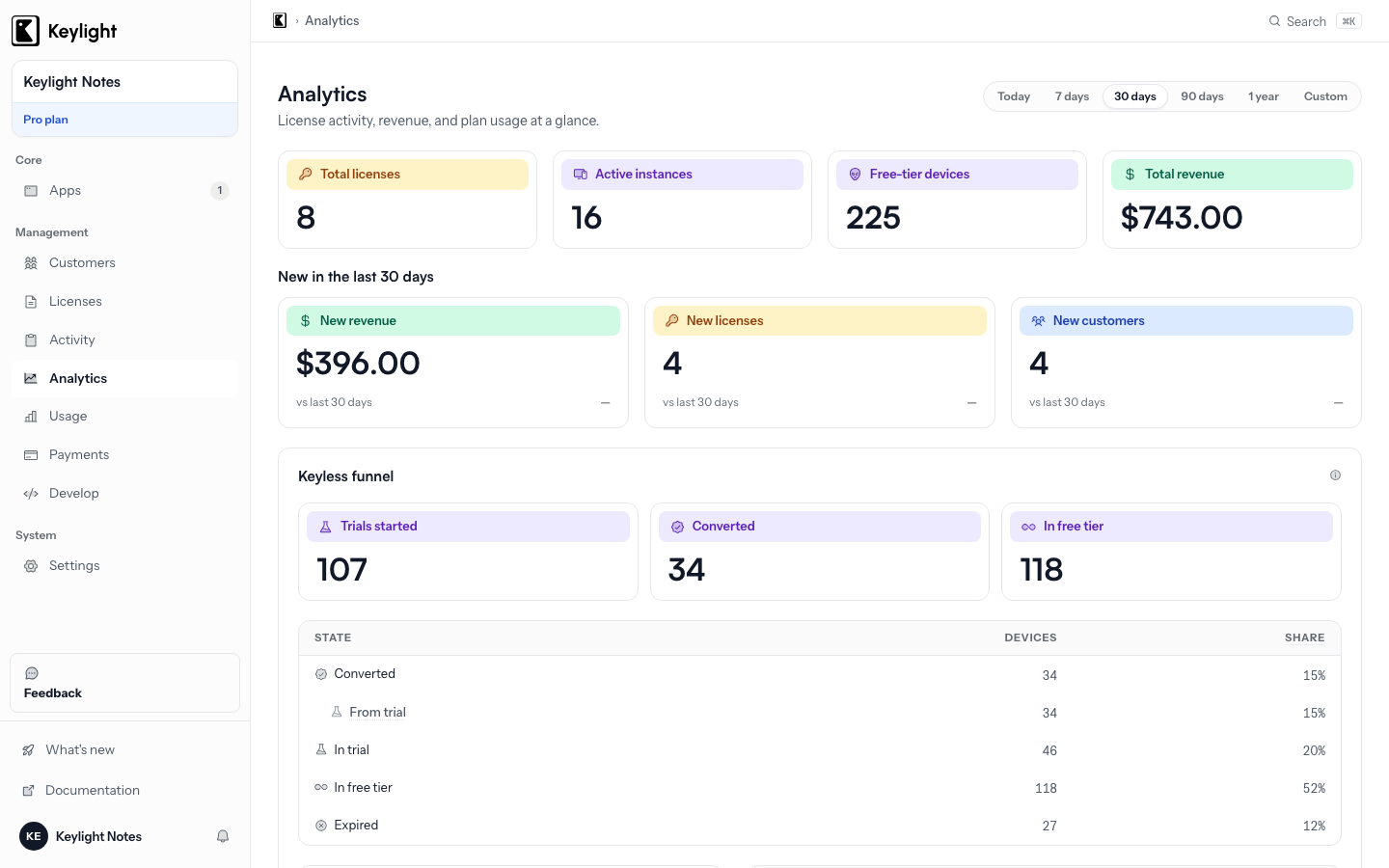Image resolution: width=1389 pixels, height=868 pixels.
Task: Open Settings from sidebar
Action: [x=124, y=566]
